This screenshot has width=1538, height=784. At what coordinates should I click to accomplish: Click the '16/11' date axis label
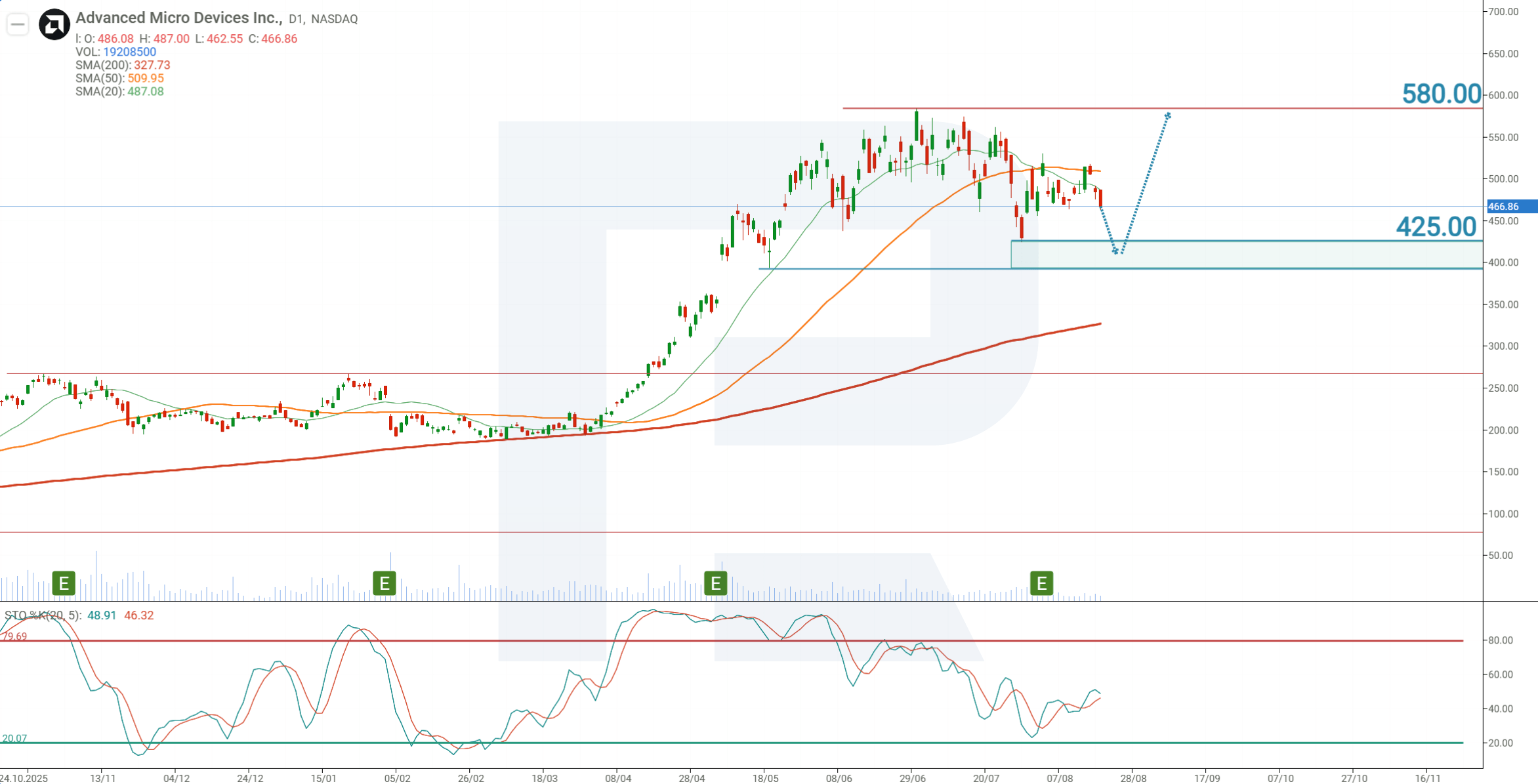point(1428,778)
